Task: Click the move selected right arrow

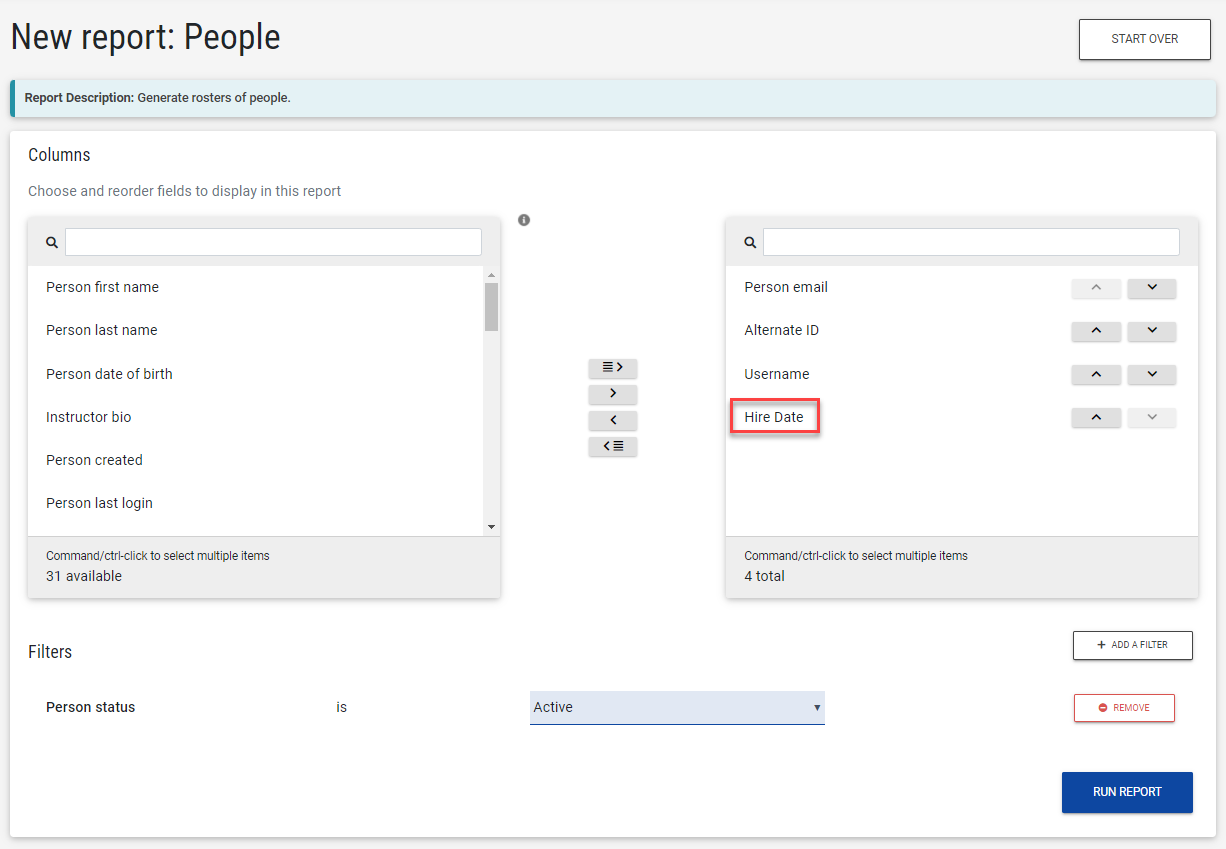Action: [612, 394]
